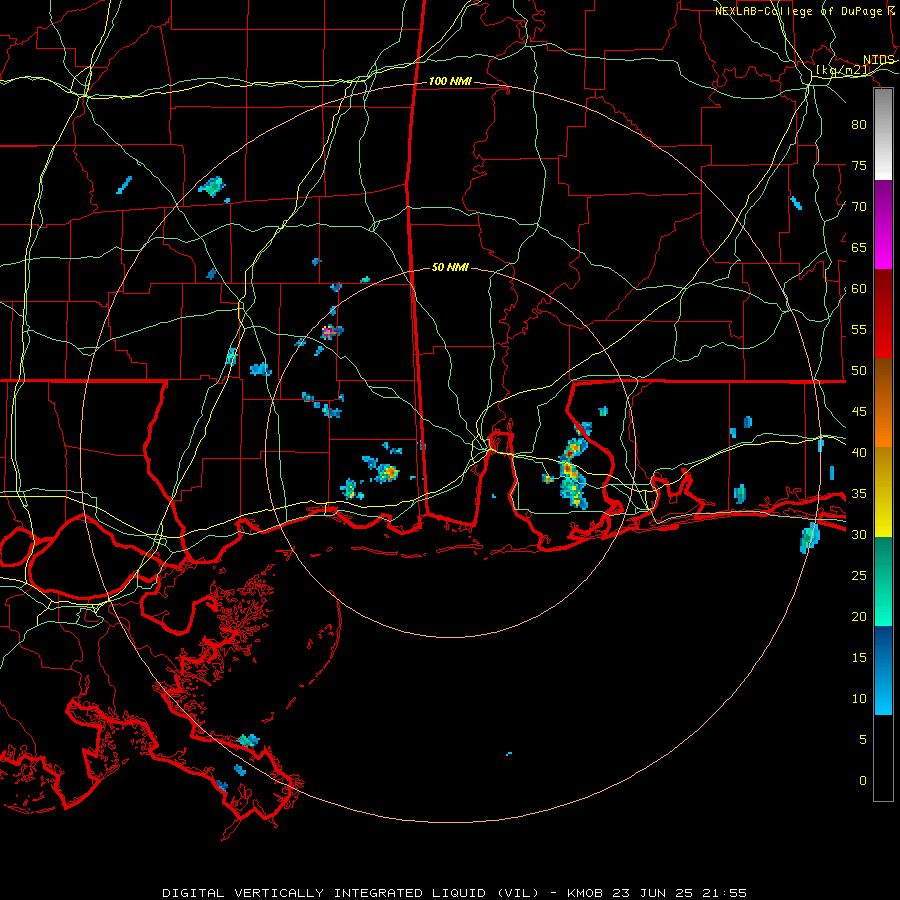Click the "NEXLAB-College of DuPage" credit text

point(798,11)
